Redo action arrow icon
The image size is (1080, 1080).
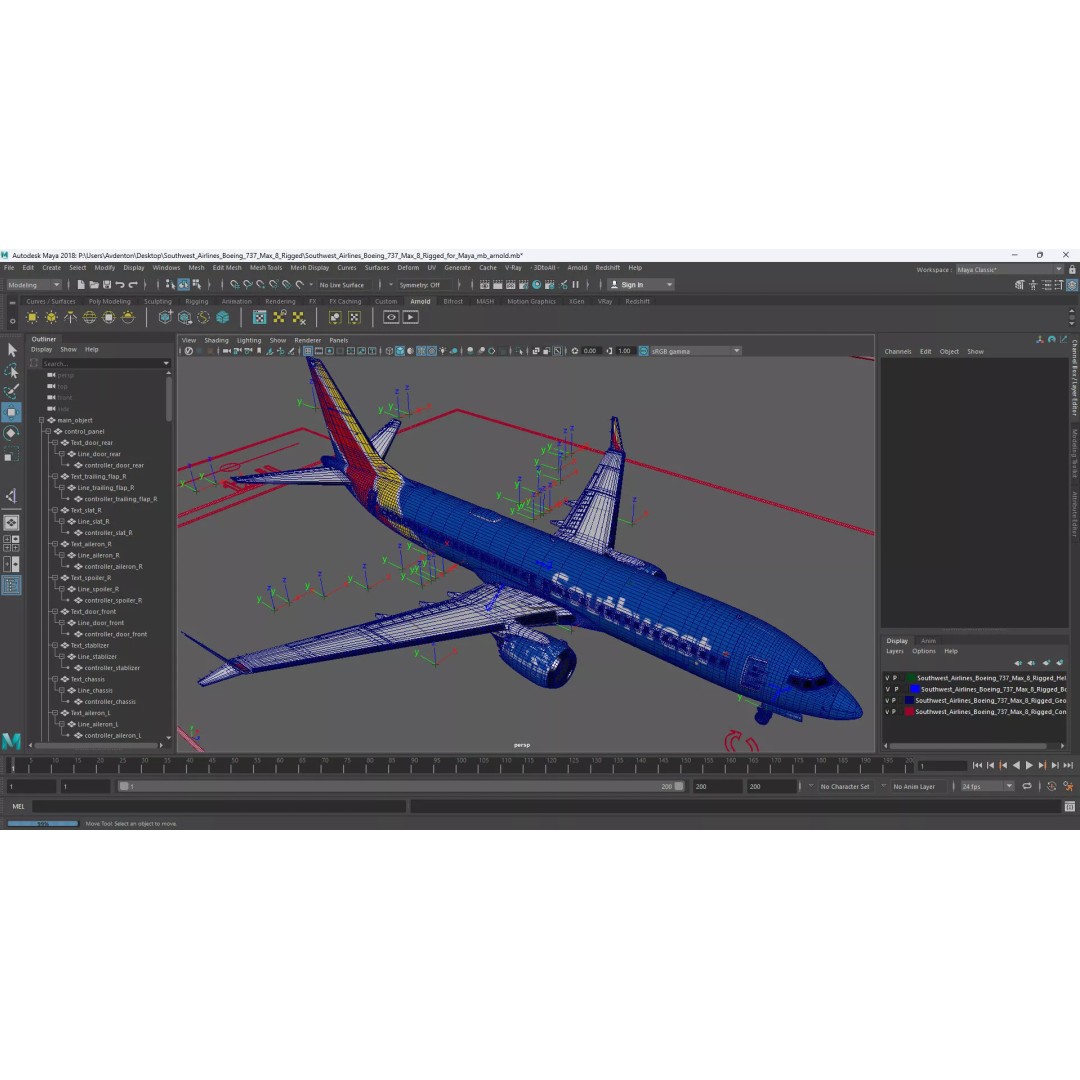point(133,284)
